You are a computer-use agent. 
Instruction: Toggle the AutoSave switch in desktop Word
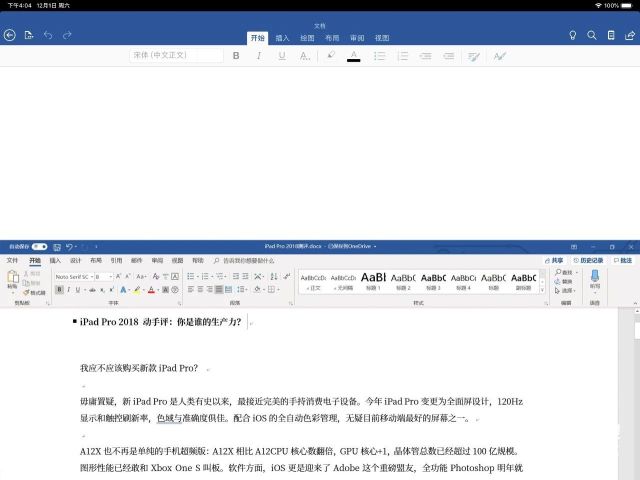[x=40, y=247]
